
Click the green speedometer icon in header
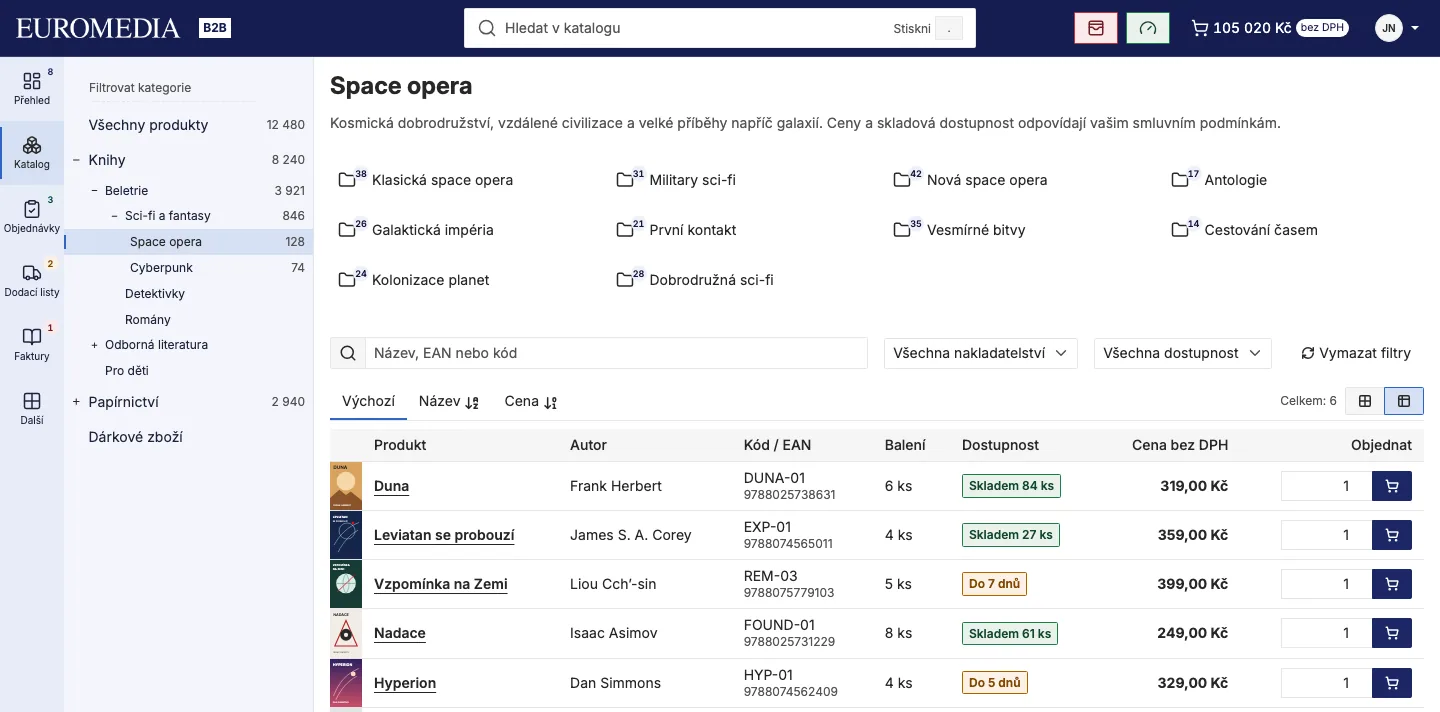coord(1148,28)
